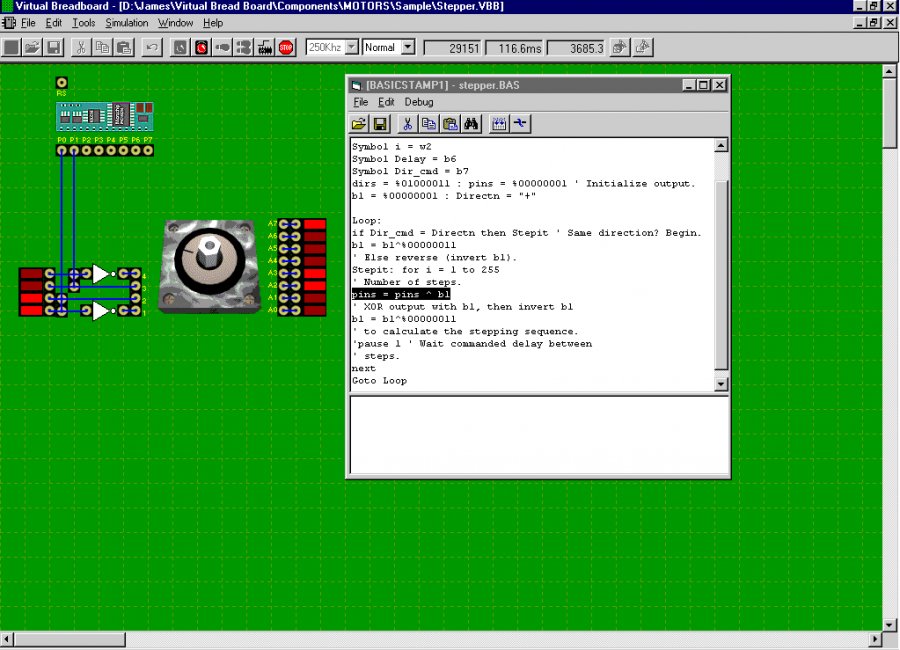Click the Copy icon in main toolbar

point(102,47)
